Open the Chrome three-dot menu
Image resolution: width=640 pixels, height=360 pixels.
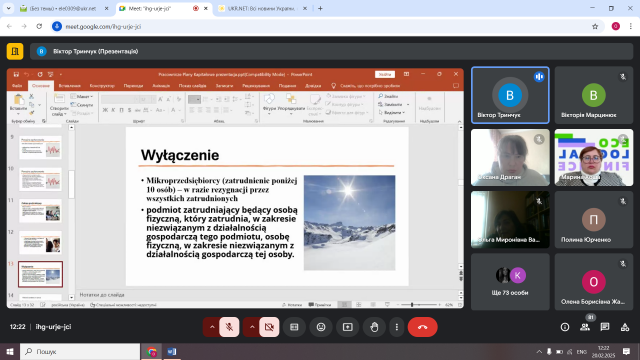pos(631,27)
